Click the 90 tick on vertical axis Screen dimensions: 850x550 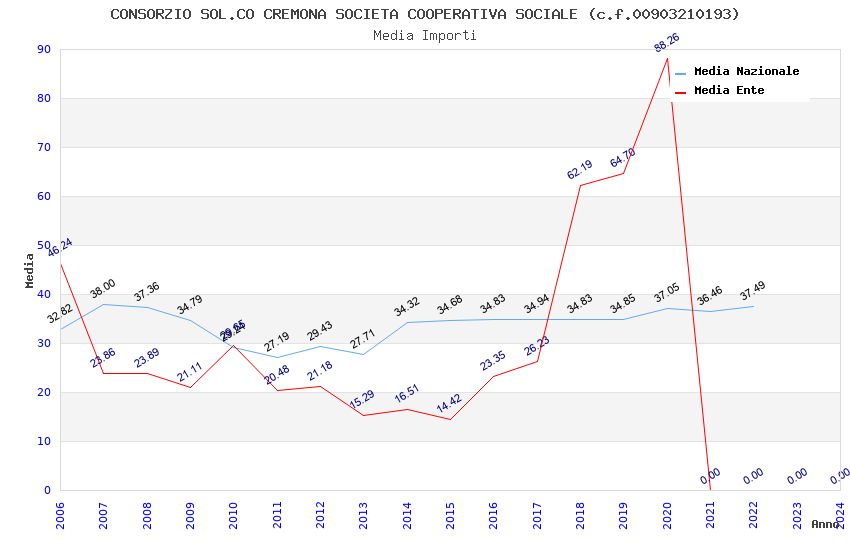[x=44, y=49]
